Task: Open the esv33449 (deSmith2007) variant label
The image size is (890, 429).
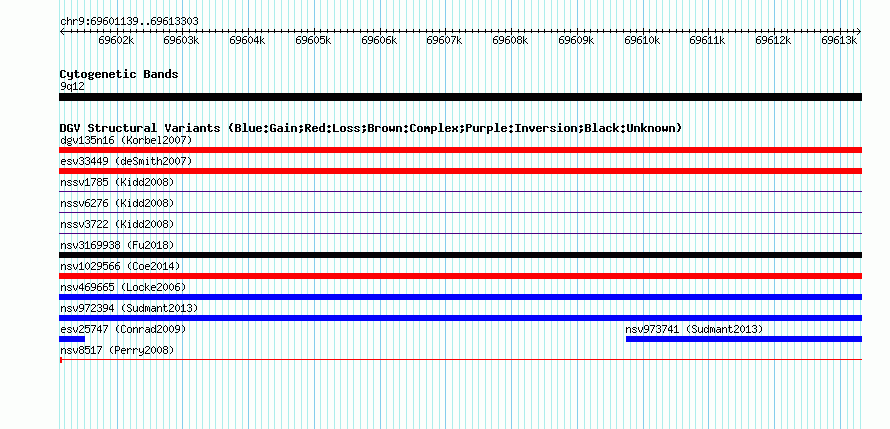Action: 126,161
